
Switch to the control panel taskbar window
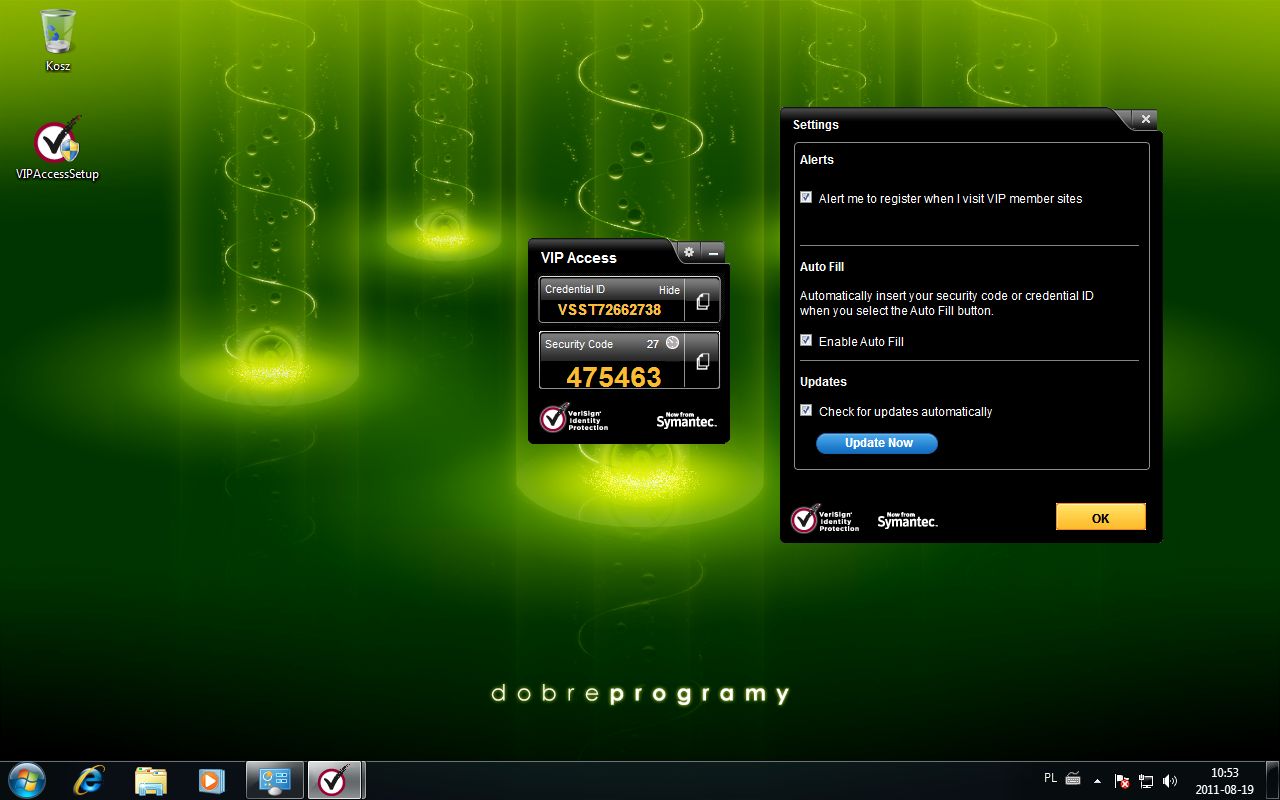click(x=274, y=780)
